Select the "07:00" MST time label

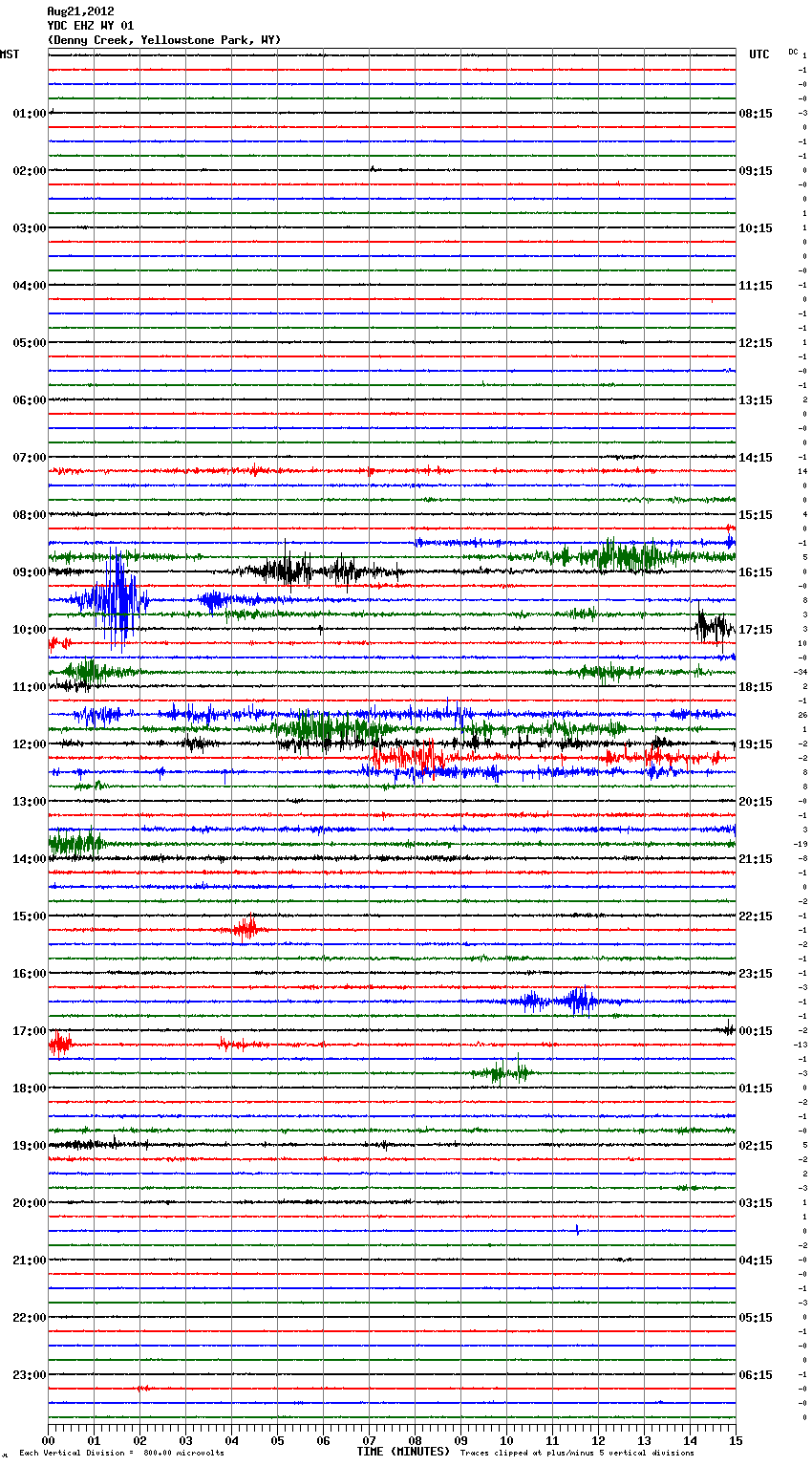pyautogui.click(x=30, y=458)
